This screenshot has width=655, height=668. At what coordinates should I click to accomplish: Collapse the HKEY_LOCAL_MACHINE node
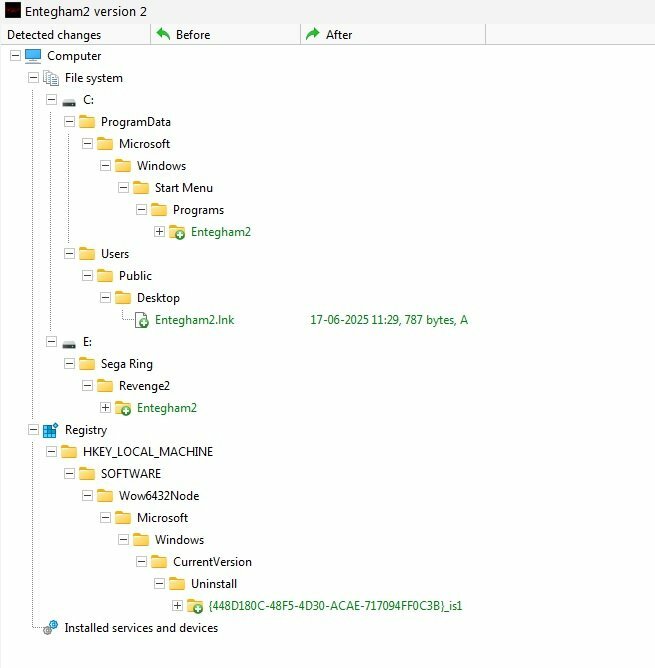pos(51,451)
